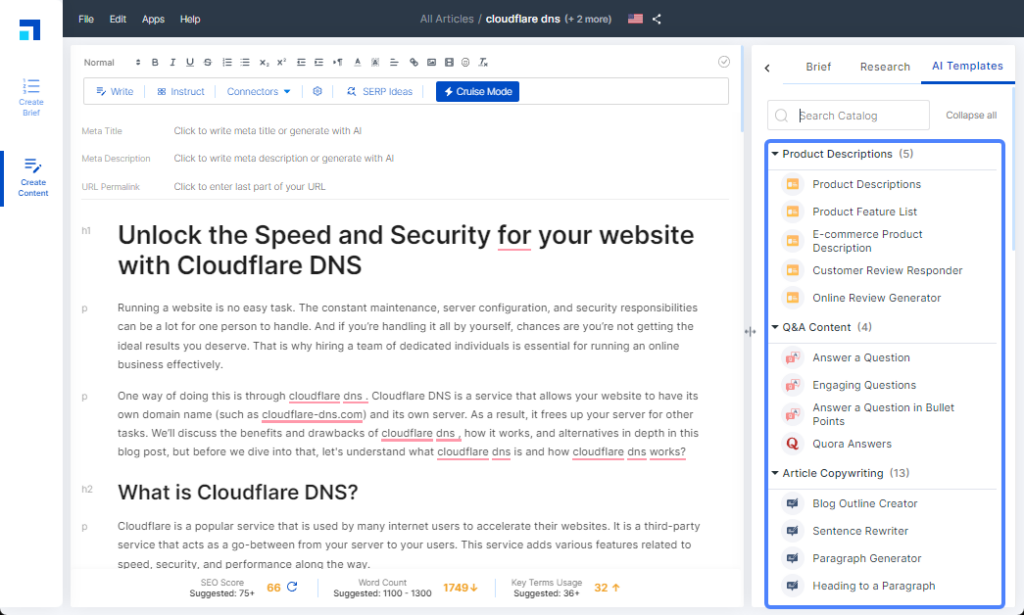Viewport: 1024px width, 615px height.
Task: Insert a bulleted list
Action: pyautogui.click(x=245, y=63)
